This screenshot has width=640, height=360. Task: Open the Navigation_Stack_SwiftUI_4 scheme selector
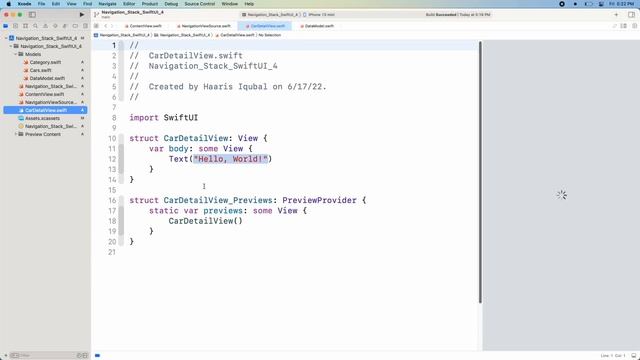tap(270, 15)
